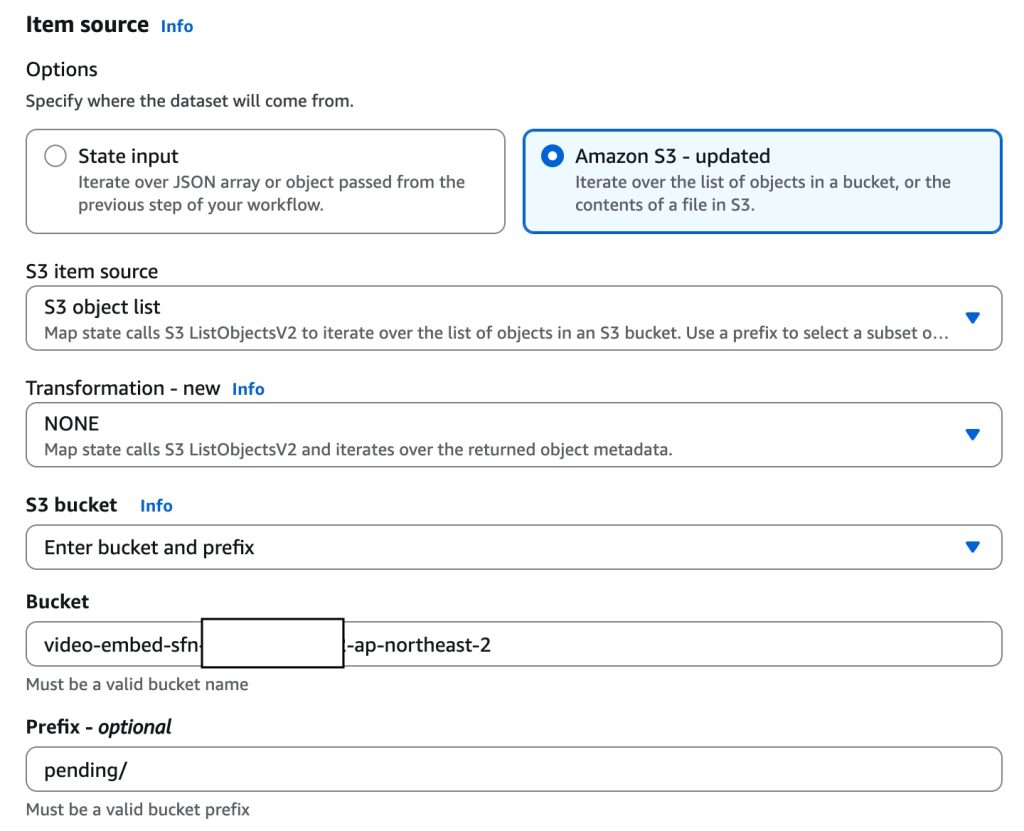Click the Transformation - new label text
Screen dimensions: 1024x831
pyautogui.click(x=122, y=388)
